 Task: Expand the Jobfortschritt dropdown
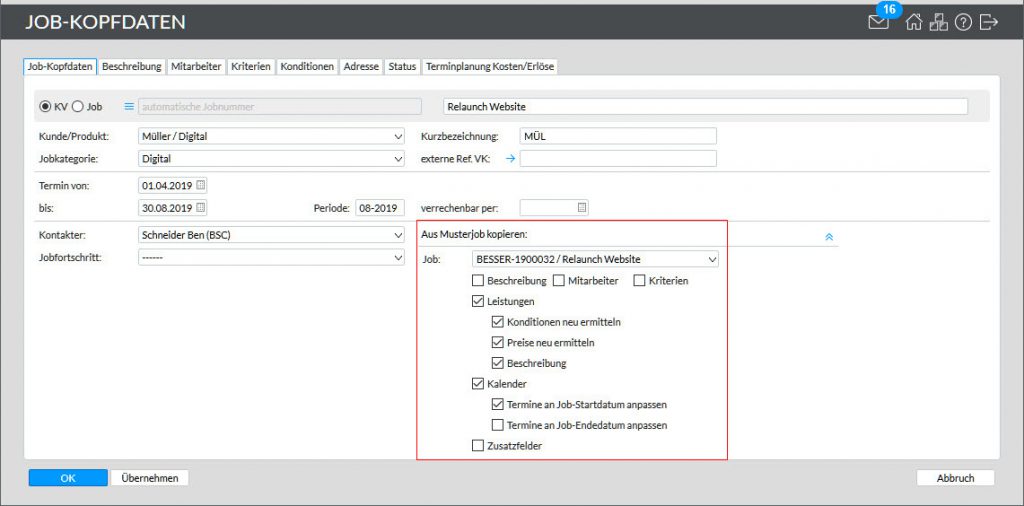[x=270, y=257]
